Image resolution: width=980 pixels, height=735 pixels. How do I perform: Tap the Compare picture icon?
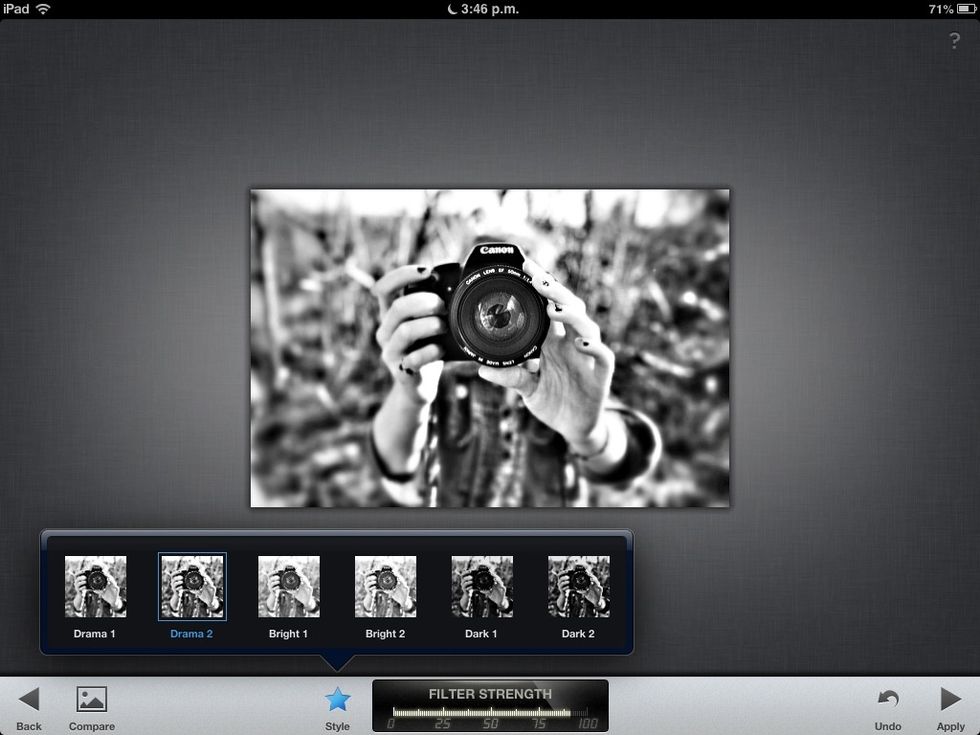[x=92, y=699]
